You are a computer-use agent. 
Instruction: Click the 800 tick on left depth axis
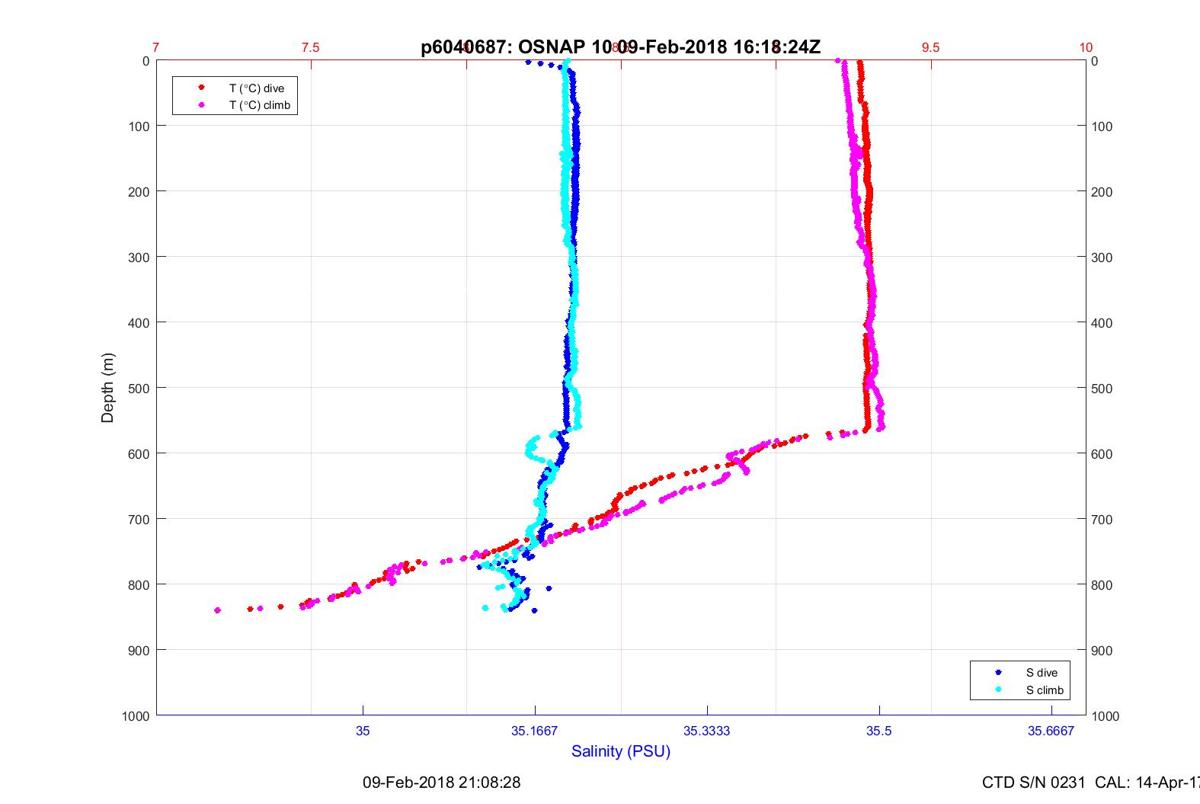click(138, 584)
